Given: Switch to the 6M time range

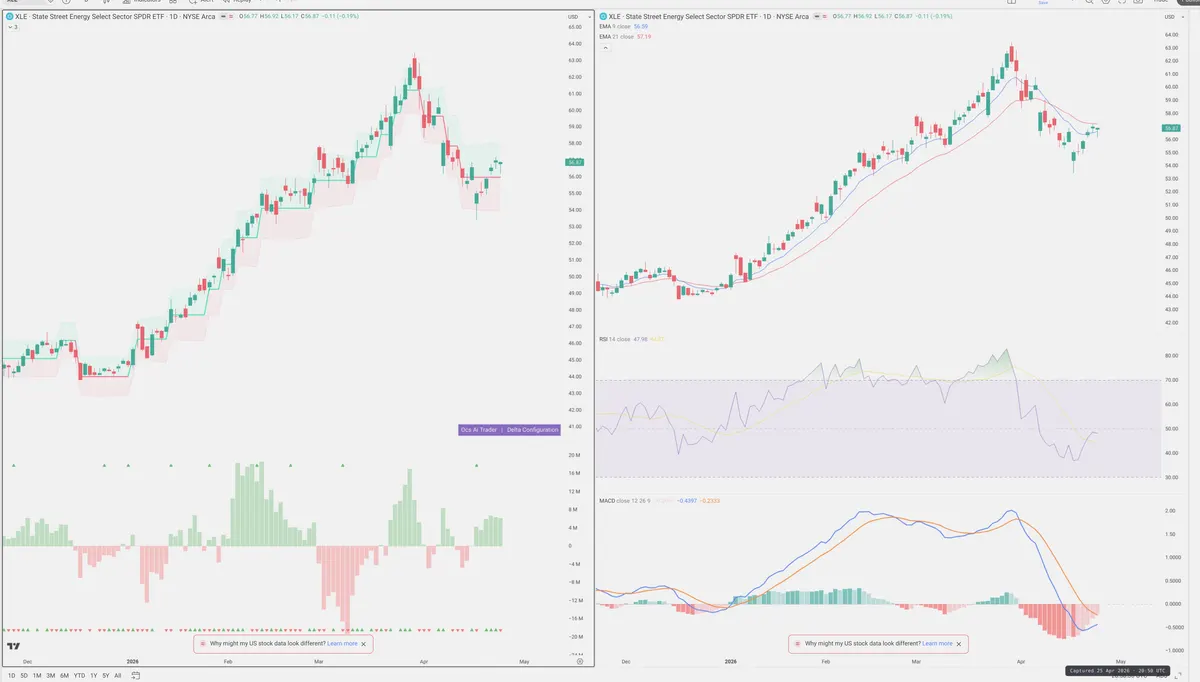Looking at the screenshot, I should 64,676.
